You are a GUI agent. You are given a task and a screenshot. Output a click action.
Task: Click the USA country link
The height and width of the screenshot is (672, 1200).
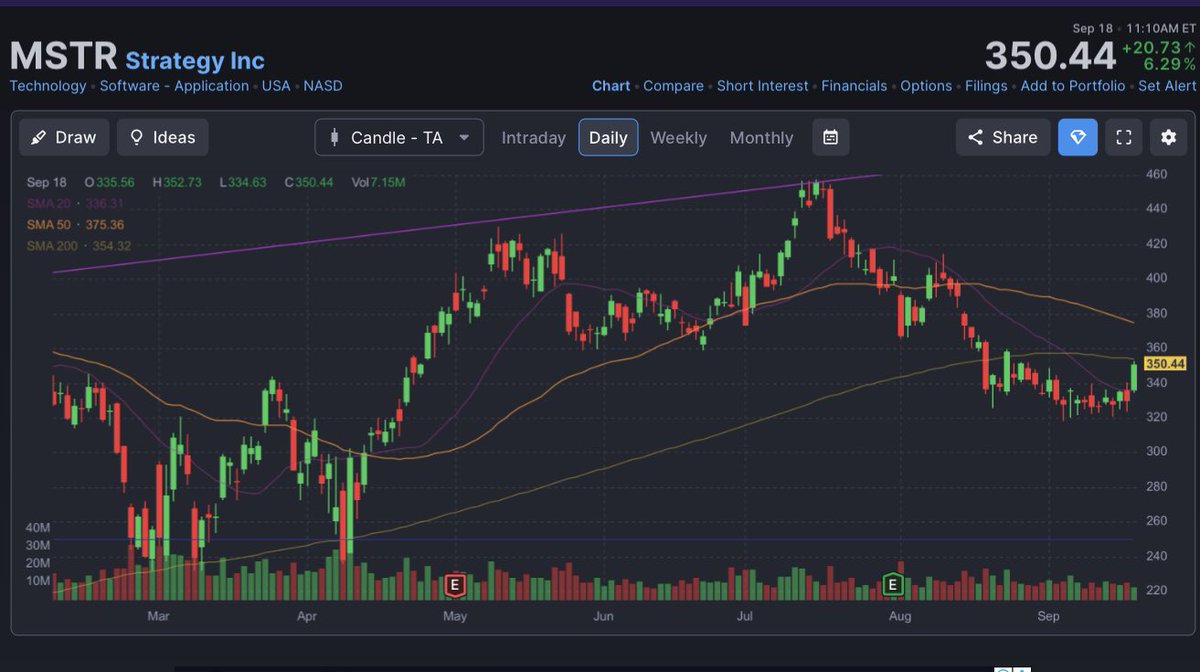pos(276,86)
